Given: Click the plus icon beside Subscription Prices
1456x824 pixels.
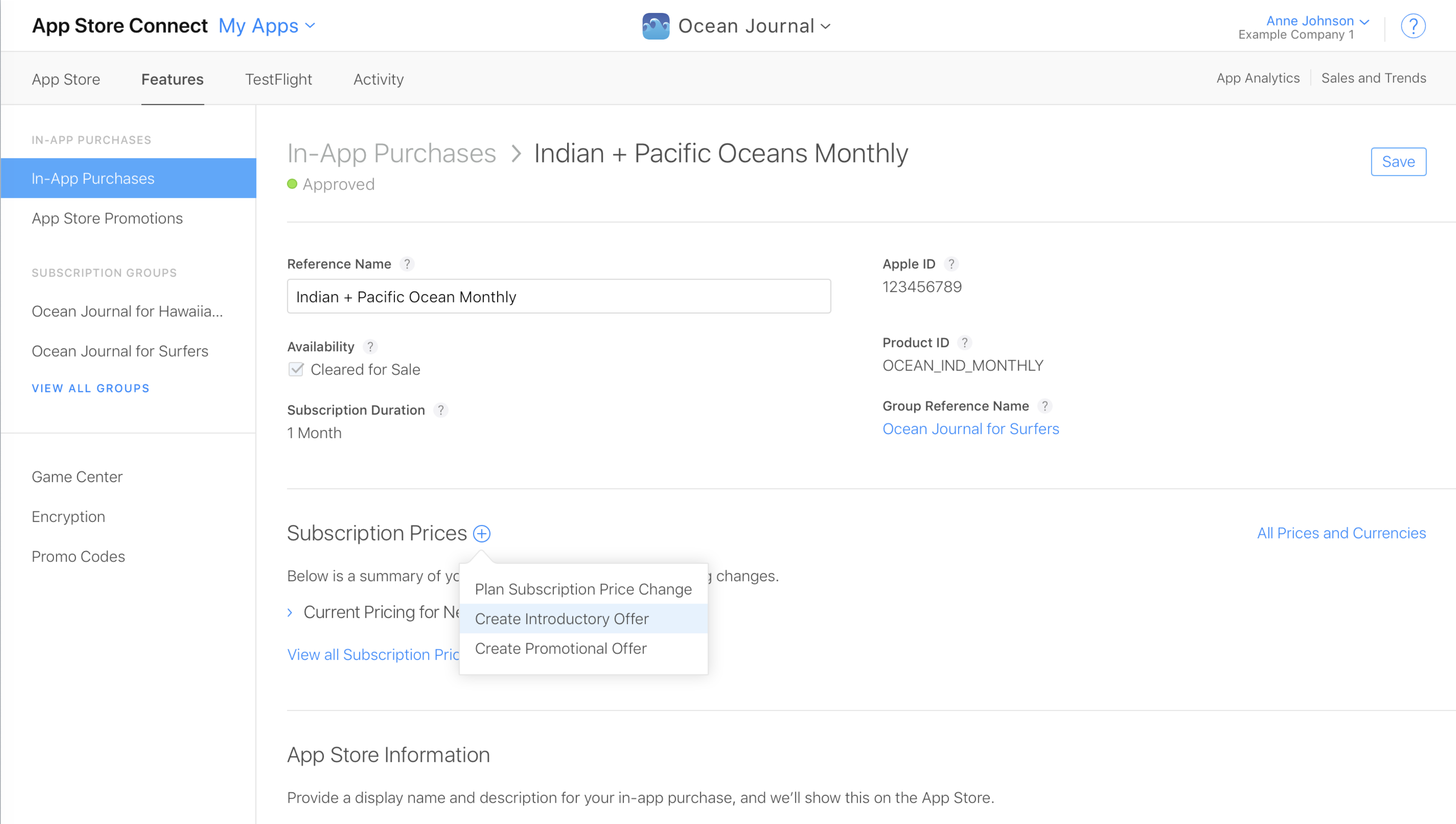Looking at the screenshot, I should [481, 533].
